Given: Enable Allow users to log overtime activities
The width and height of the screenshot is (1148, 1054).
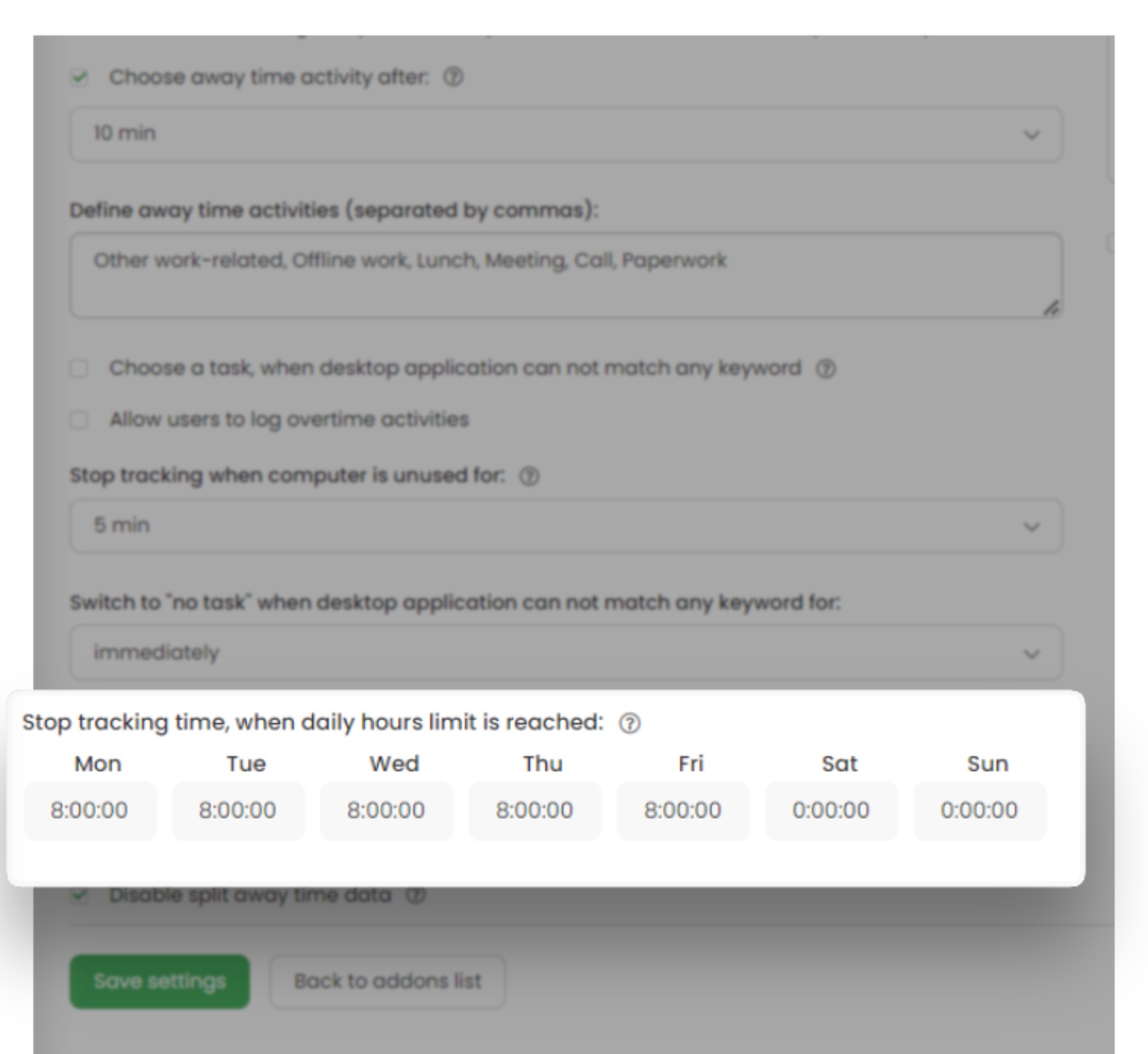Looking at the screenshot, I should point(79,420).
